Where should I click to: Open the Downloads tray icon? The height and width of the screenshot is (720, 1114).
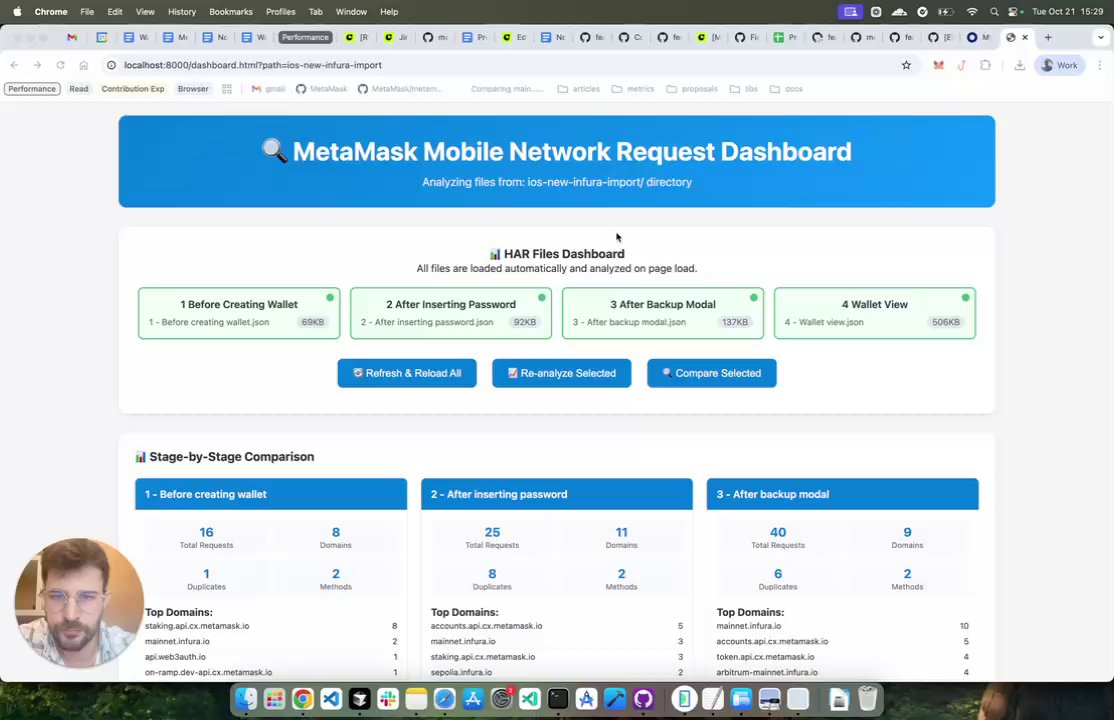coord(1020,65)
